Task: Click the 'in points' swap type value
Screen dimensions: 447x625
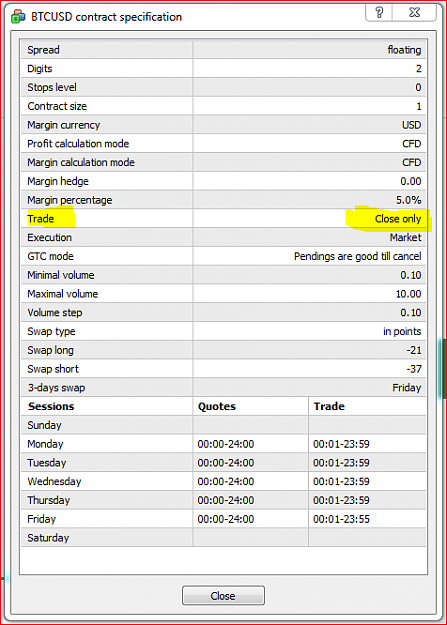Action: pos(402,331)
